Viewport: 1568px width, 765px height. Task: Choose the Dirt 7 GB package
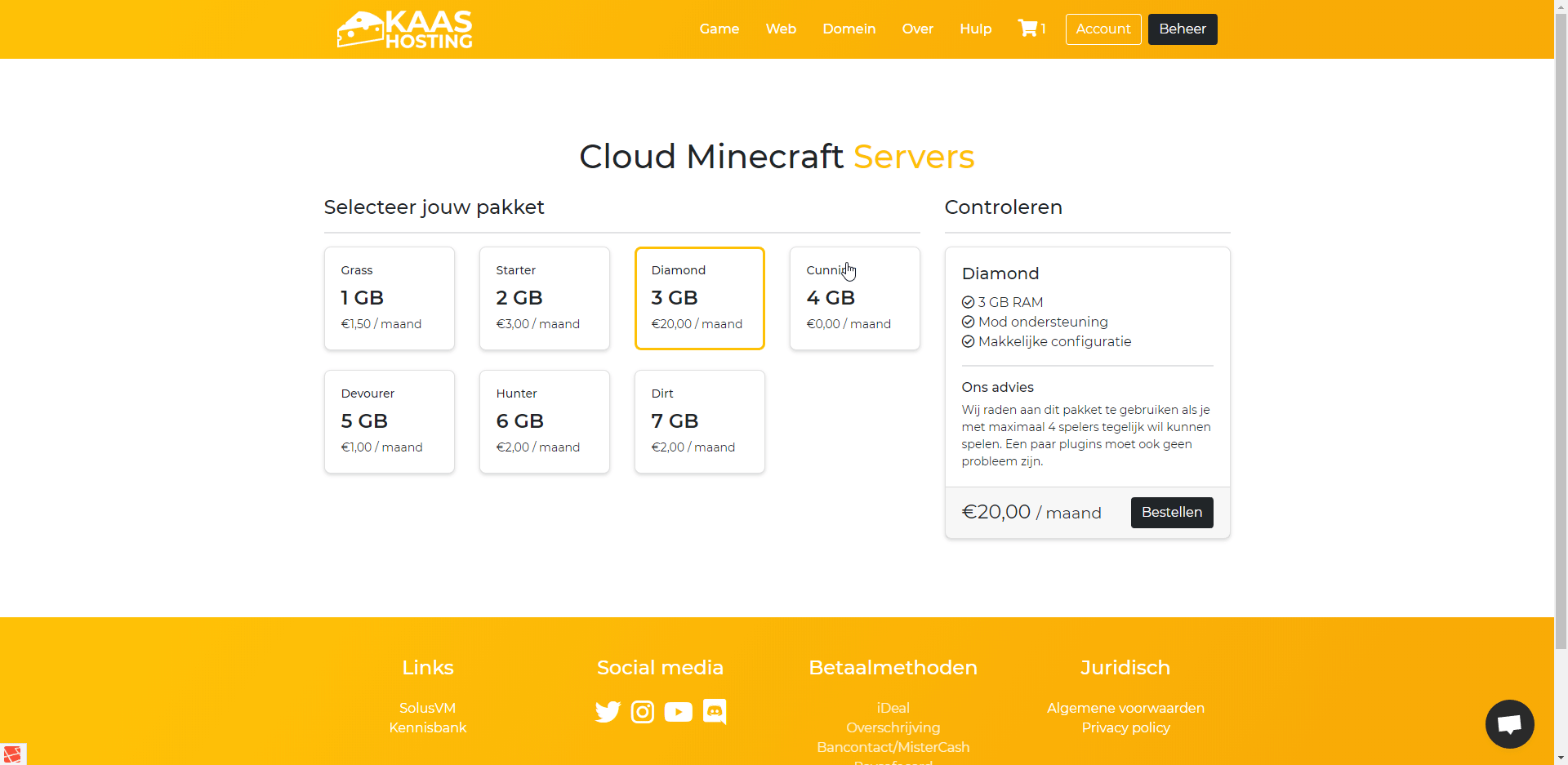coord(700,421)
